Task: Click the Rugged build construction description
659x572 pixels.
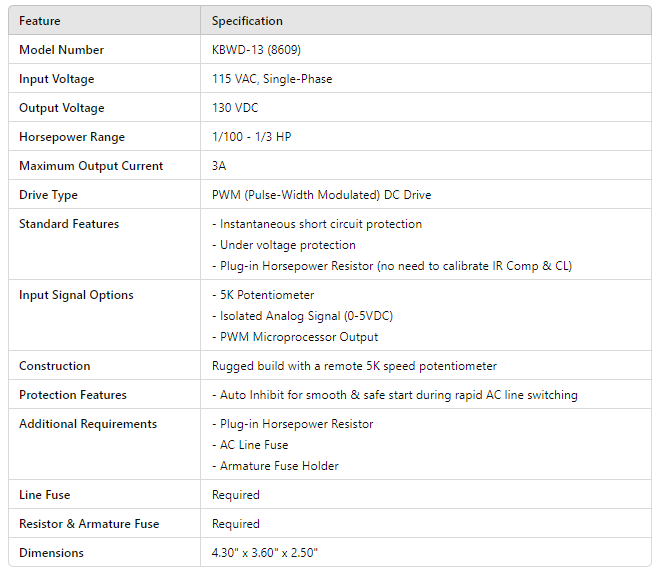Action: (x=354, y=366)
